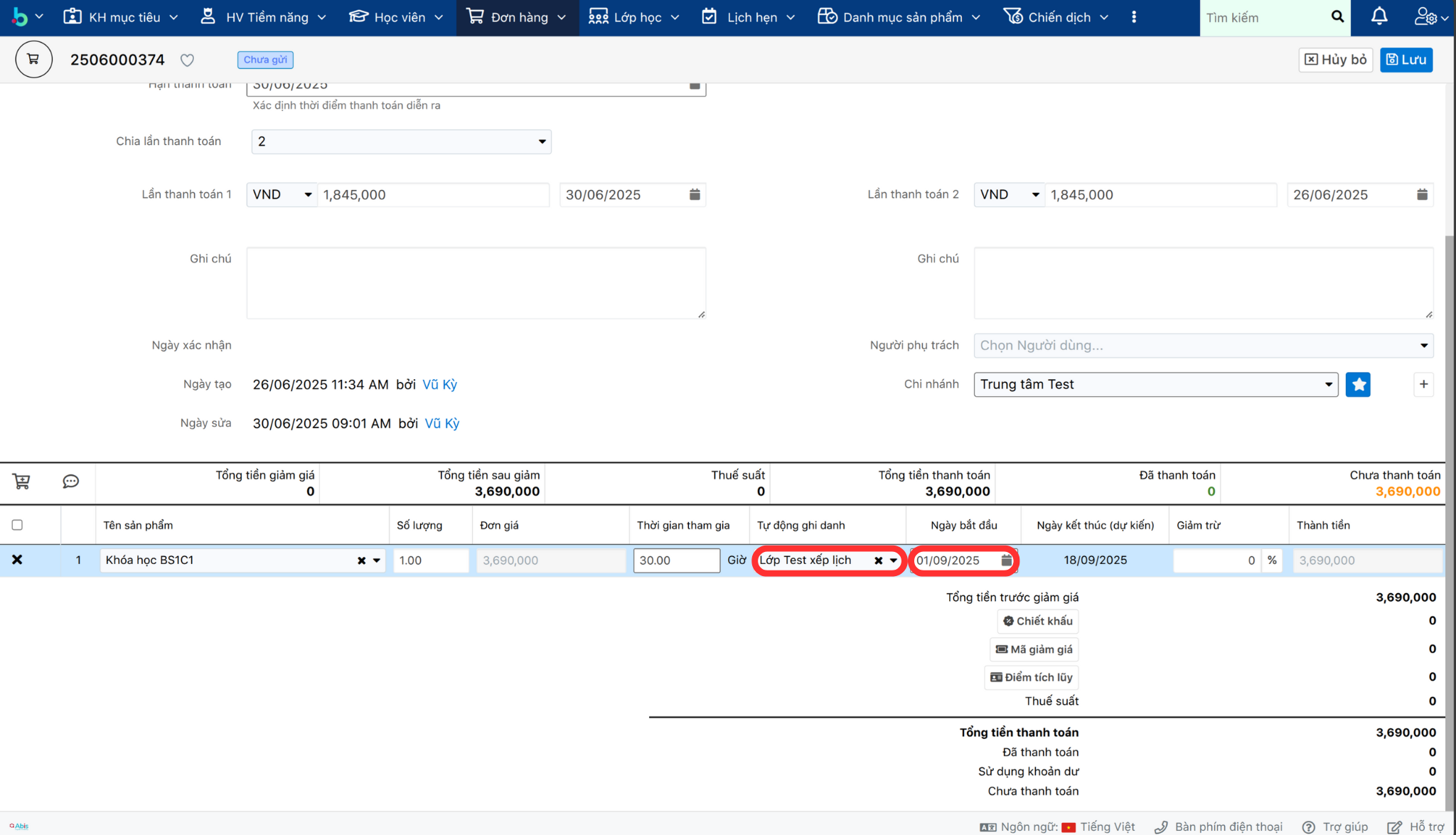This screenshot has width=1456, height=835.
Task: Click the shopping cart icon above product table
Action: coord(21,482)
